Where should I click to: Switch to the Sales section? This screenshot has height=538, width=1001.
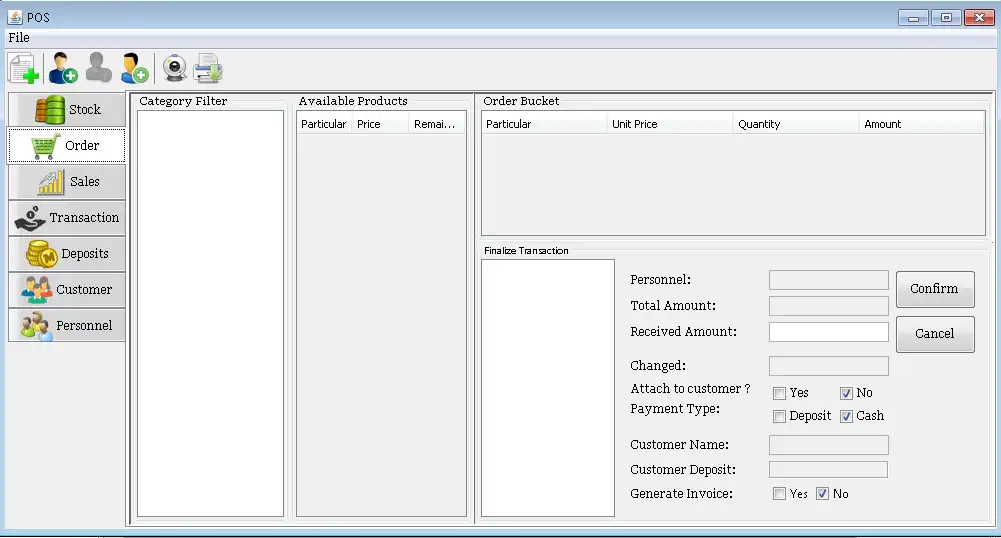(67, 181)
